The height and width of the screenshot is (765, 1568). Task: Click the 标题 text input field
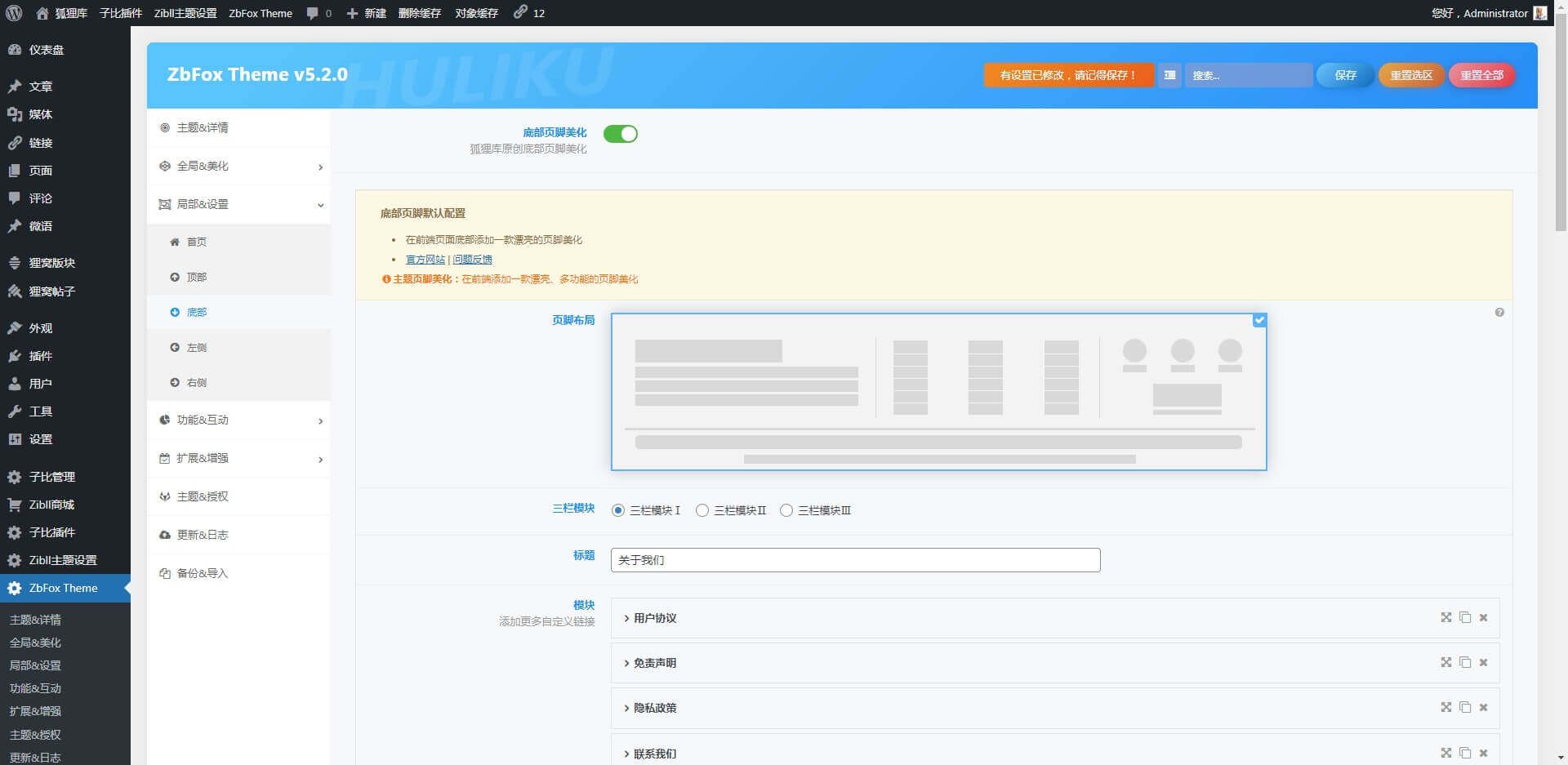pos(855,560)
